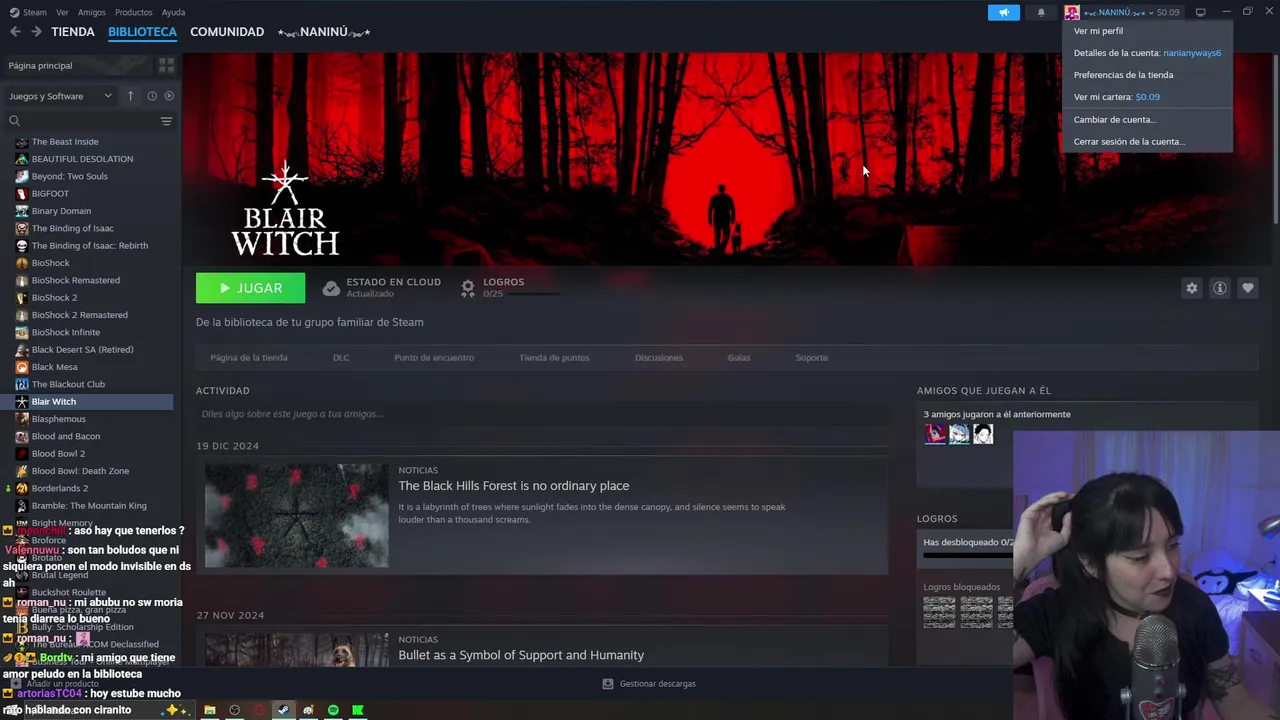Open Tienda de puntos tab
This screenshot has width=1280, height=720.
tap(554, 357)
